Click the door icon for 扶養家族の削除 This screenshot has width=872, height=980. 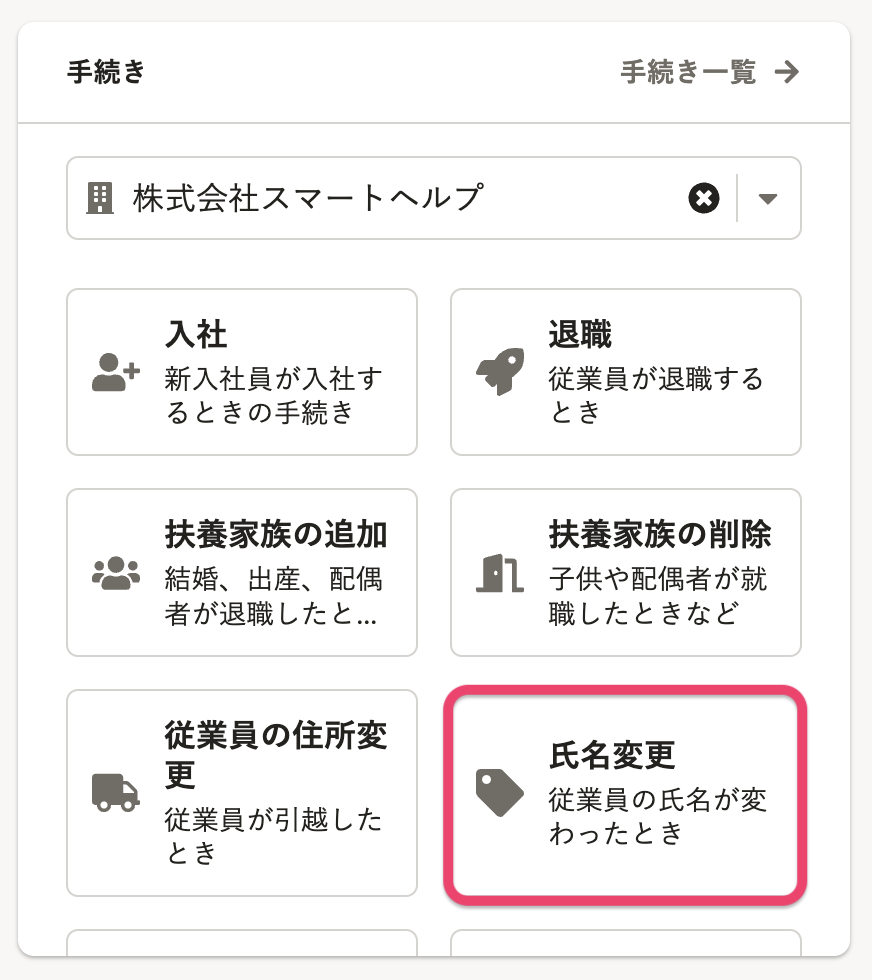(x=499, y=572)
